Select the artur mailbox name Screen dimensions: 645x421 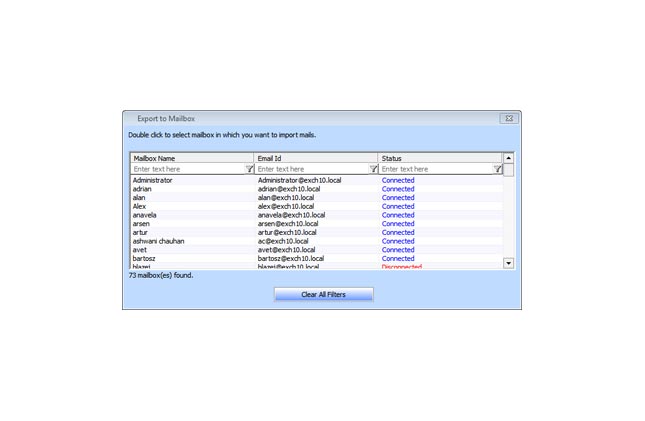pos(140,232)
